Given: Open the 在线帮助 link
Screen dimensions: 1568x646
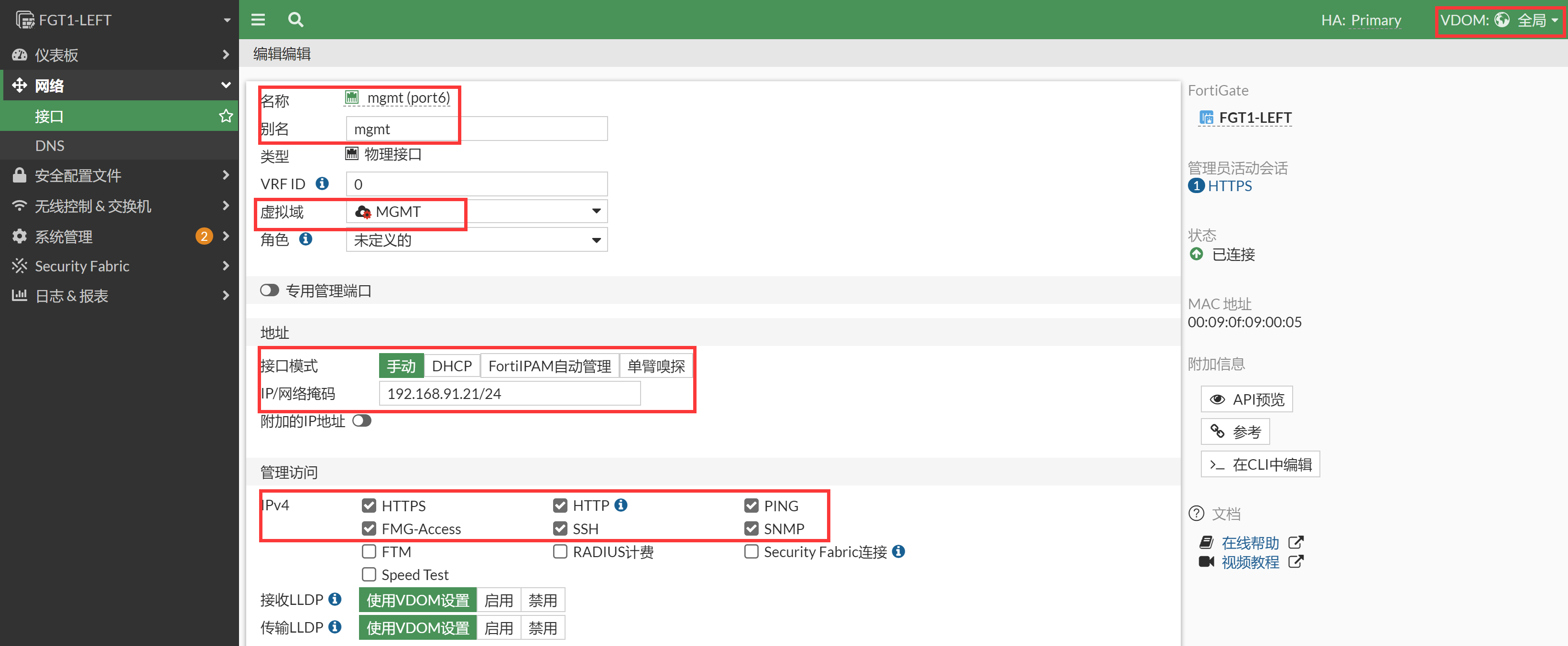Looking at the screenshot, I should click(1250, 542).
